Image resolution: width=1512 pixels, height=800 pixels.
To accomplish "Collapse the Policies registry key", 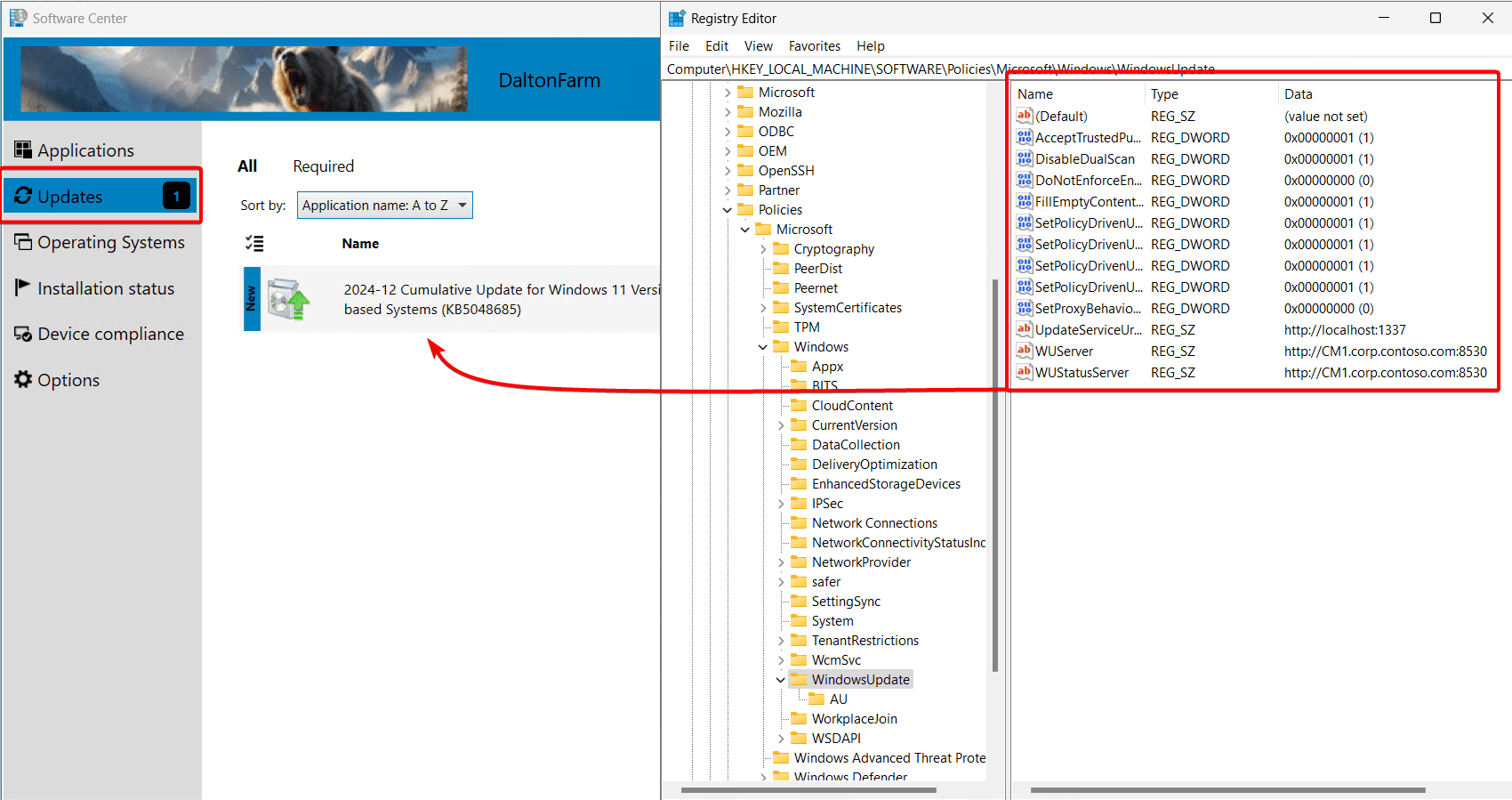I will point(728,210).
